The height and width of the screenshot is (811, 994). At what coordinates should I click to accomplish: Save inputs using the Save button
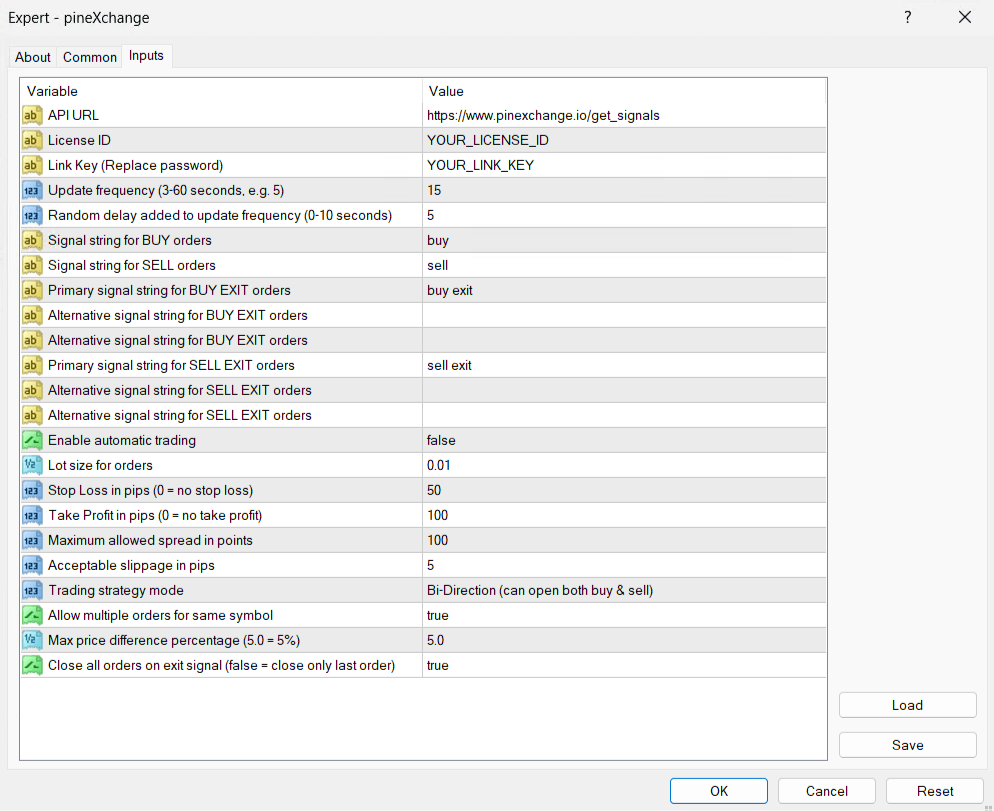click(907, 745)
